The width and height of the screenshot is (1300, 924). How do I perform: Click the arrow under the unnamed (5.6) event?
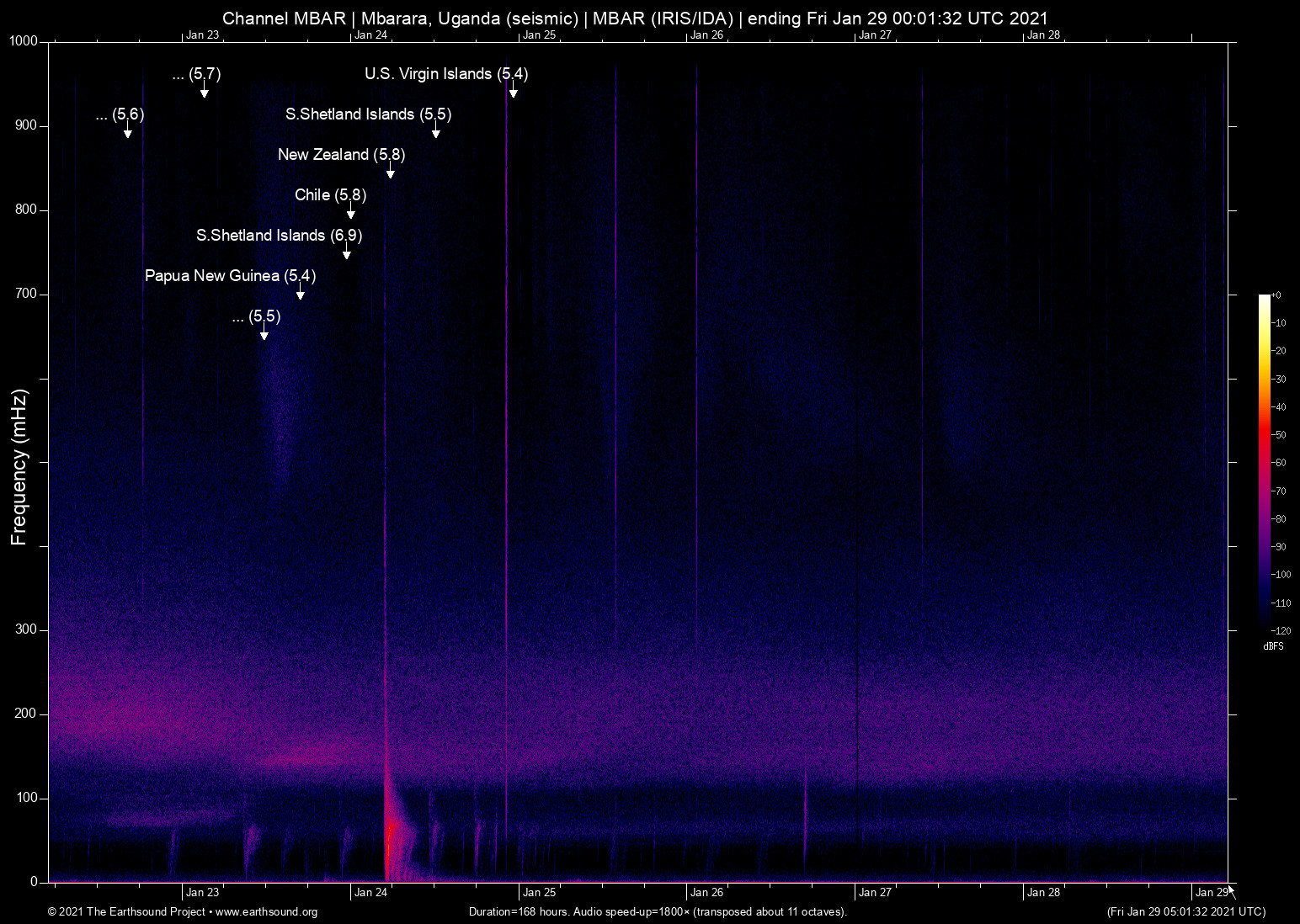coord(127,131)
